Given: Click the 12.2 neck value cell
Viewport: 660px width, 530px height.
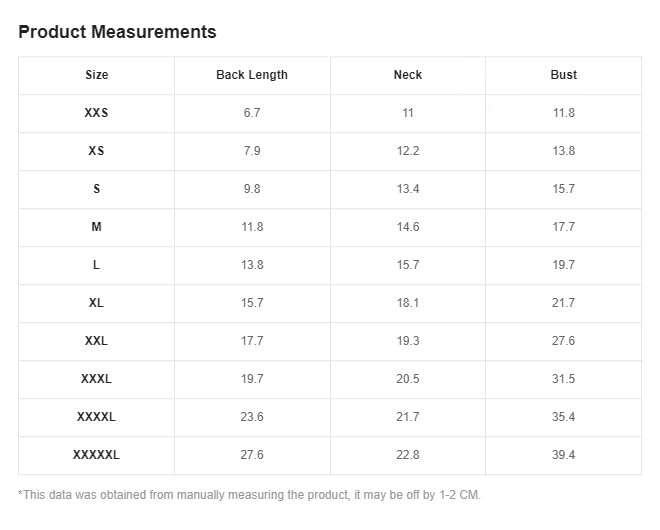Looking at the screenshot, I should pyautogui.click(x=407, y=151).
